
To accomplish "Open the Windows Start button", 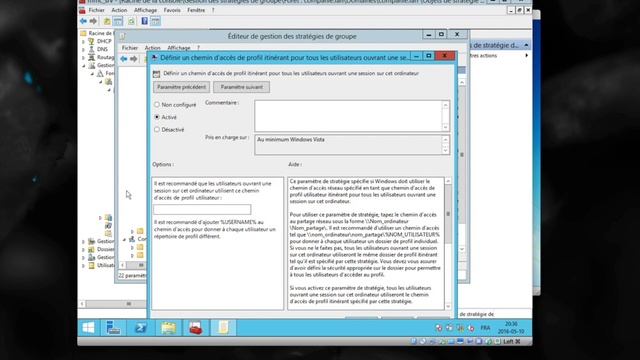I will 88,327.
